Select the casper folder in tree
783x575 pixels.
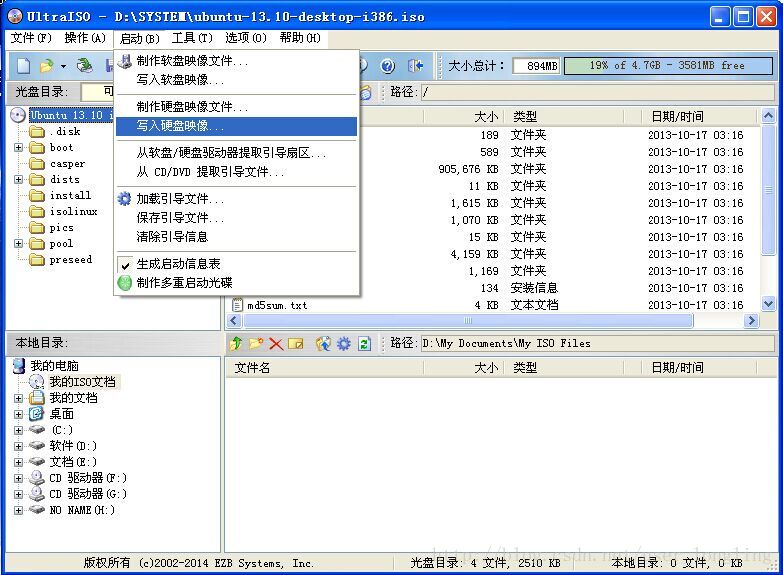[x=67, y=163]
